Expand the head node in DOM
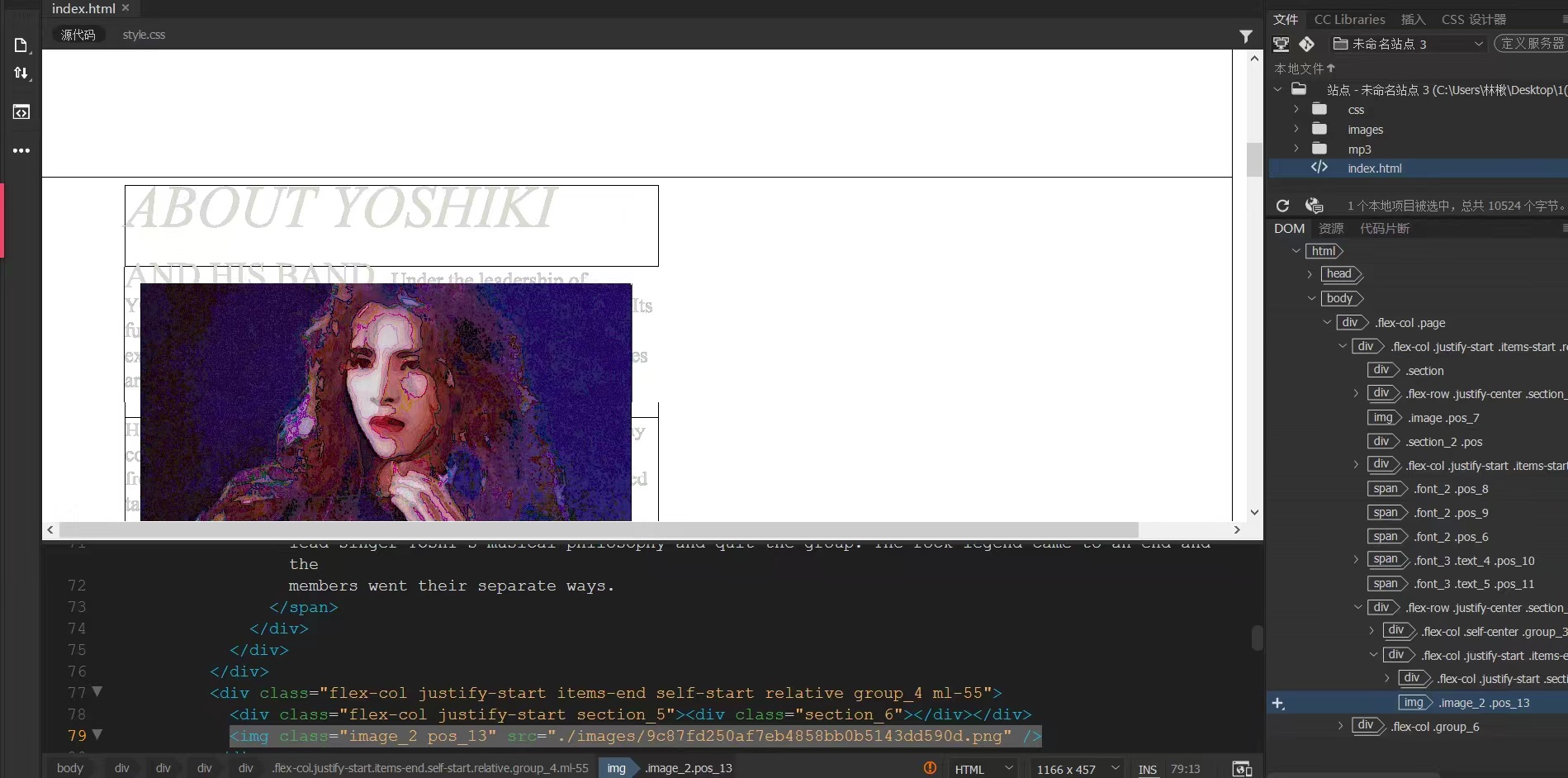This screenshot has width=1568, height=778. tap(1310, 274)
